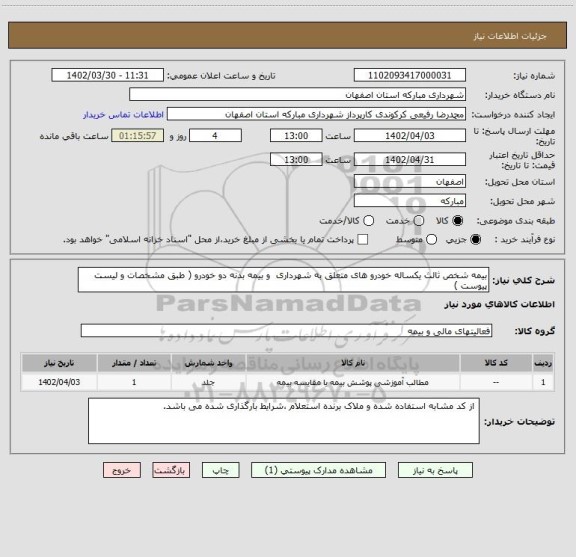The image size is (576, 557).
Task: Click the اطلاعات کالاهای مورد نیاز heading
Action: [500, 304]
